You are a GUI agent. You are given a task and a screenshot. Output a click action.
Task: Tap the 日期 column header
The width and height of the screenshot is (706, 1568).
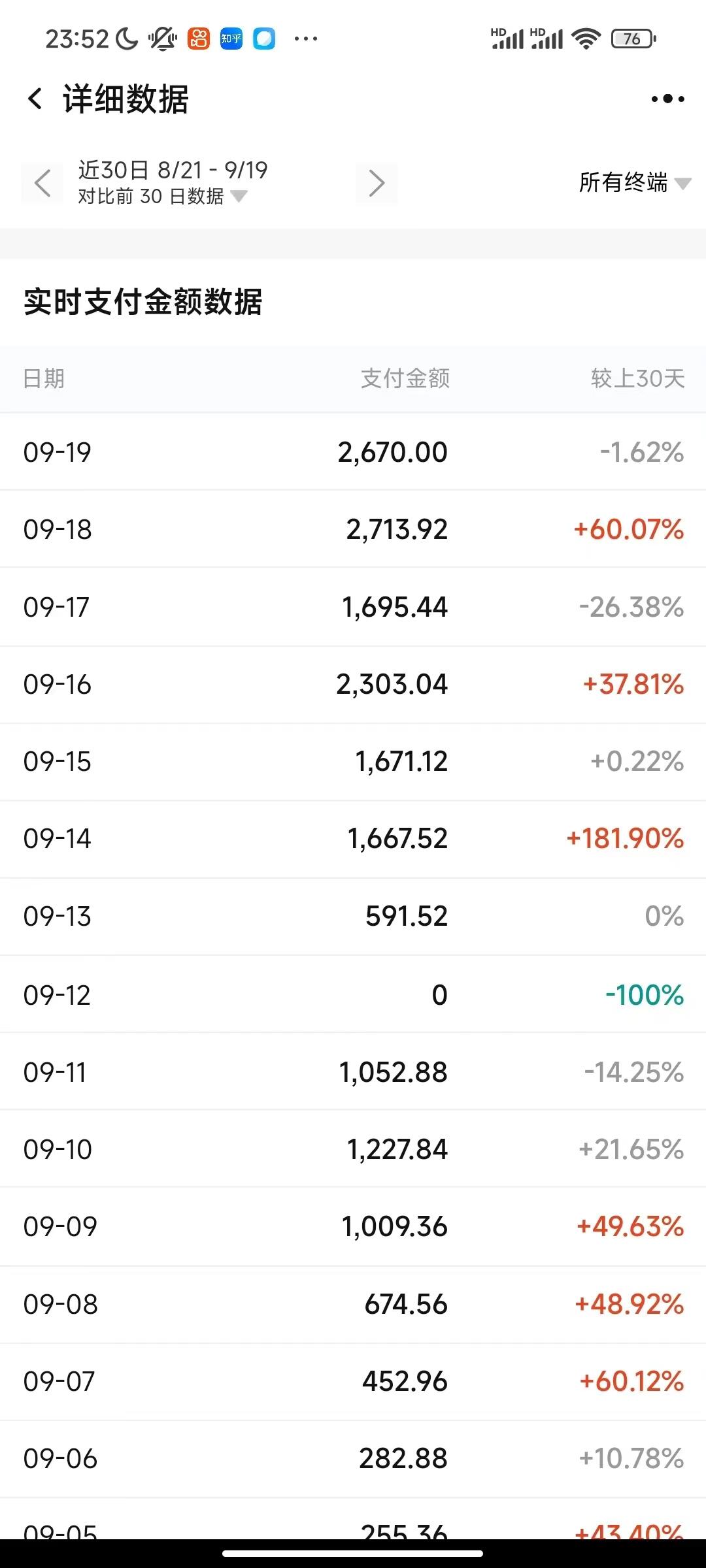44,378
